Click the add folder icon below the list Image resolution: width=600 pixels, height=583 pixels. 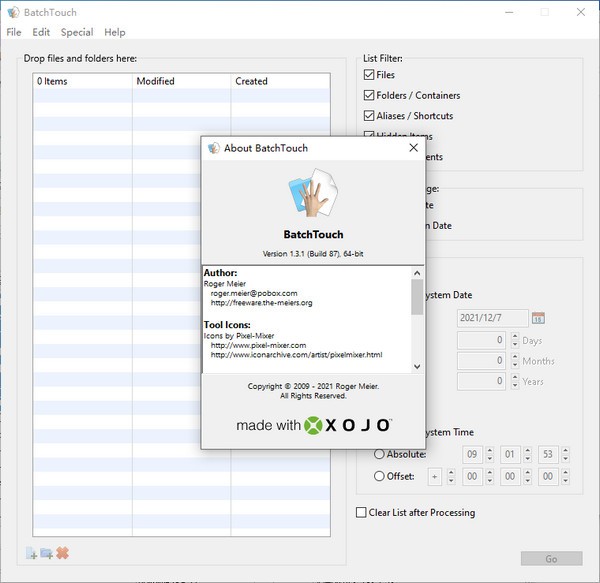(47, 553)
